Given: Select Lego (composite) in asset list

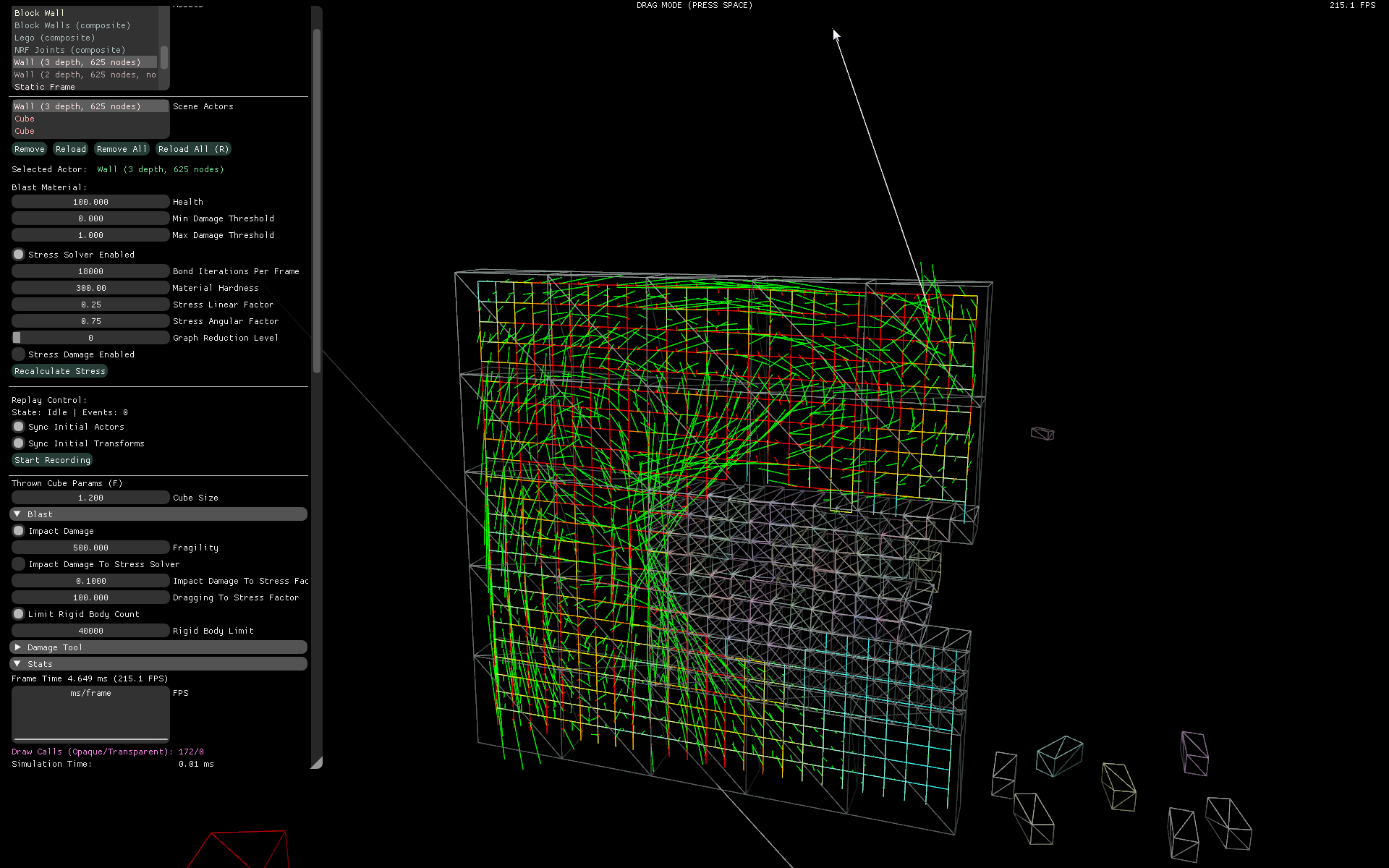Looking at the screenshot, I should pos(55,38).
